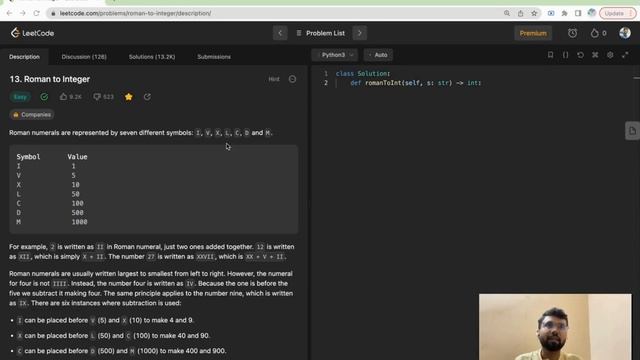Open the Python3 language dropdown
This screenshot has width=640, height=360.
tap(336, 55)
